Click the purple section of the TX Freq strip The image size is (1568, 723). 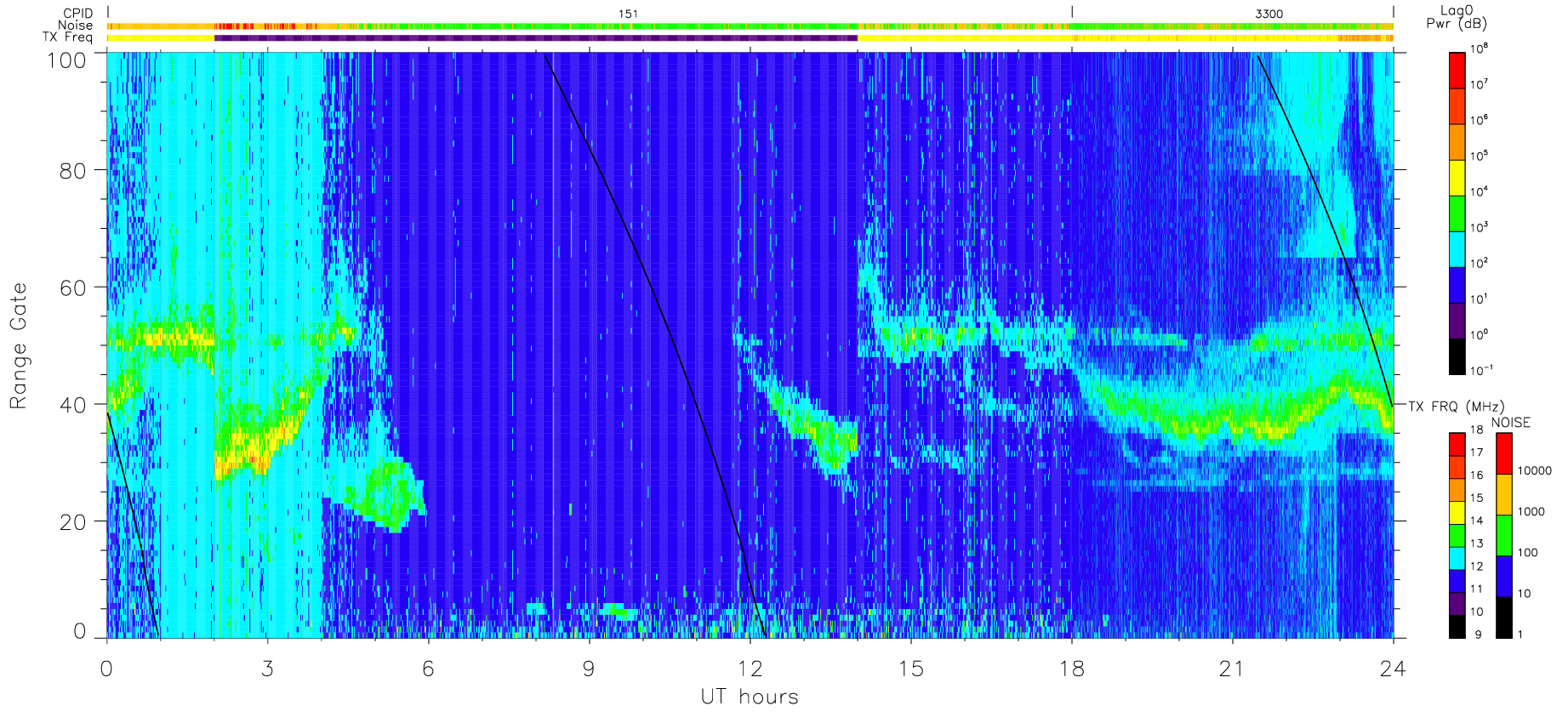[536, 37]
